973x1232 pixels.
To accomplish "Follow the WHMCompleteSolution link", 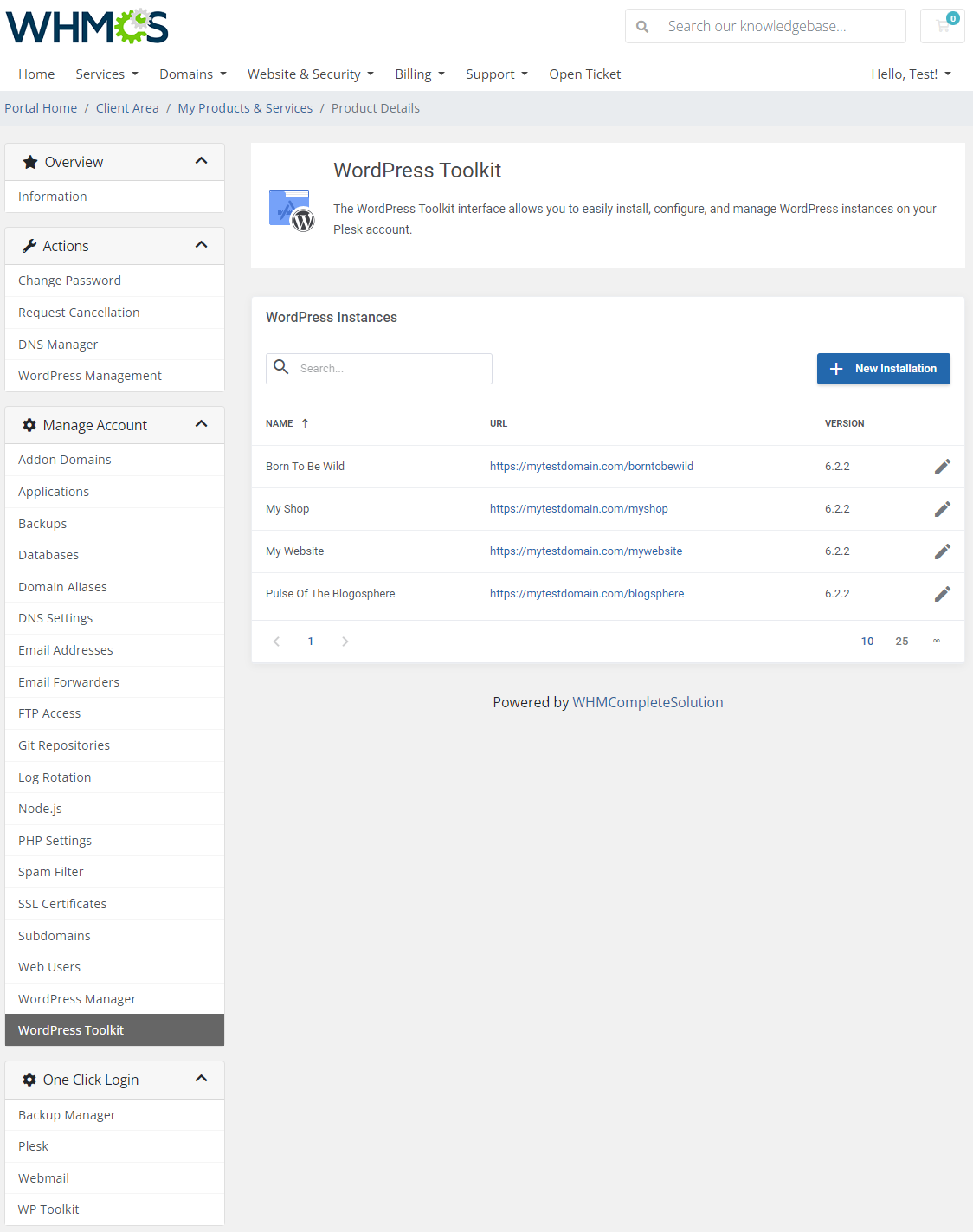I will pos(648,702).
